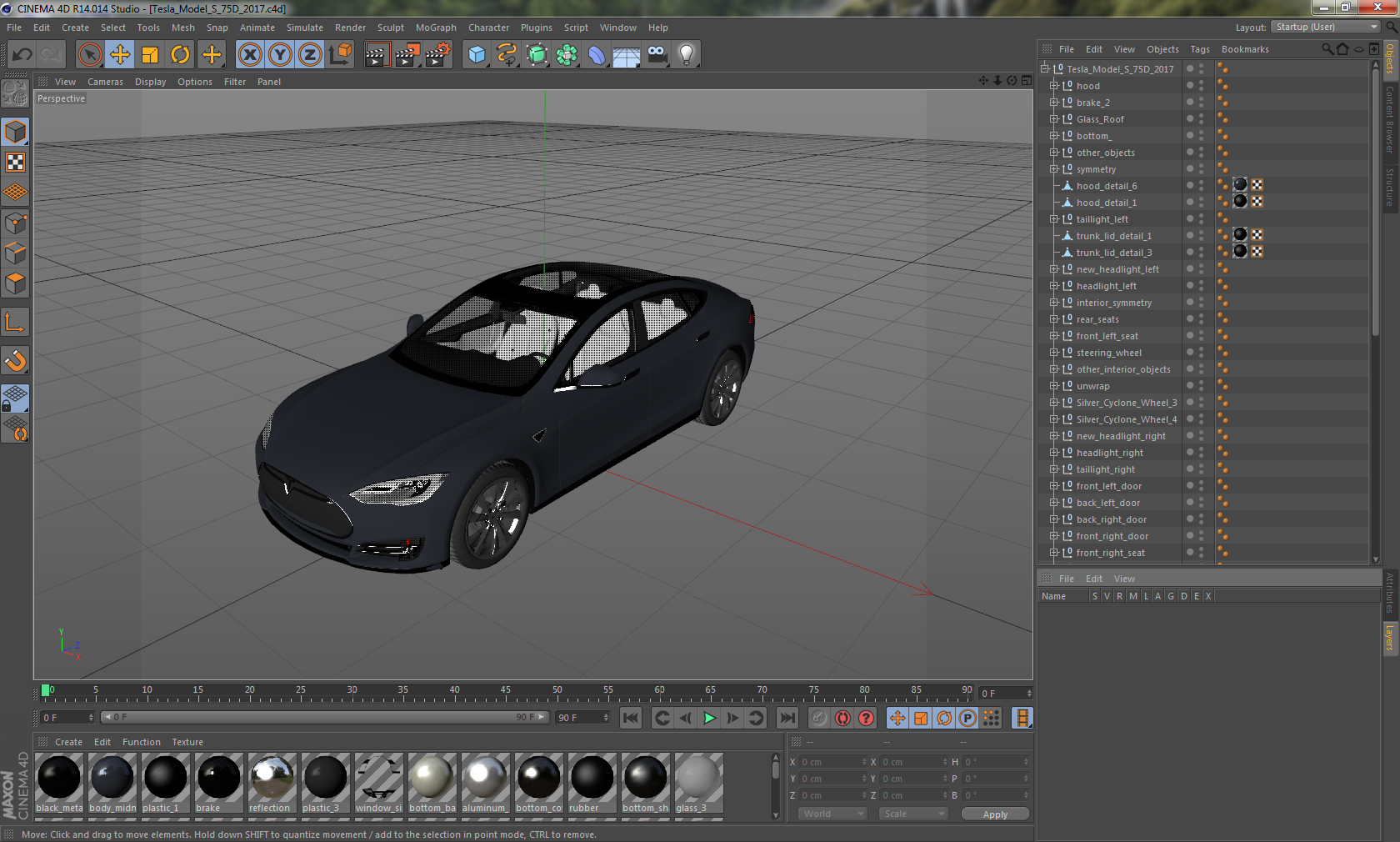Screen dimensions: 1400x842
Task: Make object editable in left sidebar
Action: pyautogui.click(x=15, y=93)
